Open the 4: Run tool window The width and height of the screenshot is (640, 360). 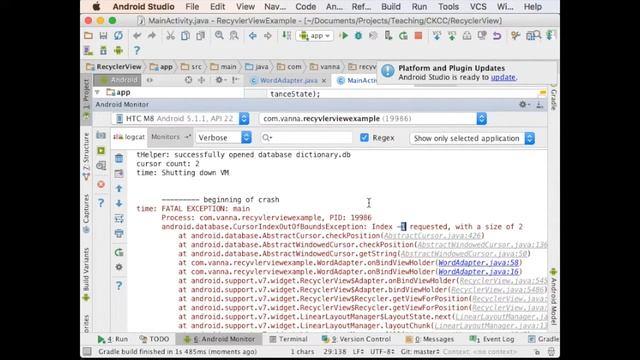tap(113, 339)
